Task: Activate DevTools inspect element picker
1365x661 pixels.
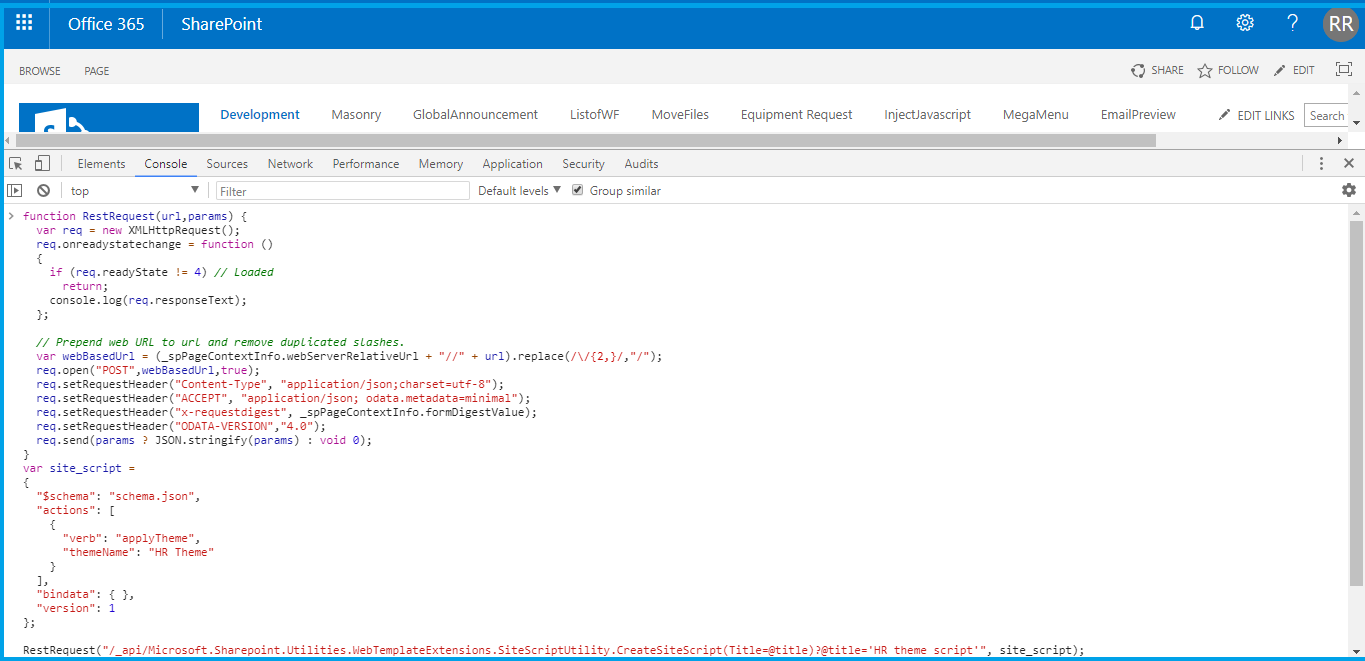Action: pyautogui.click(x=16, y=163)
